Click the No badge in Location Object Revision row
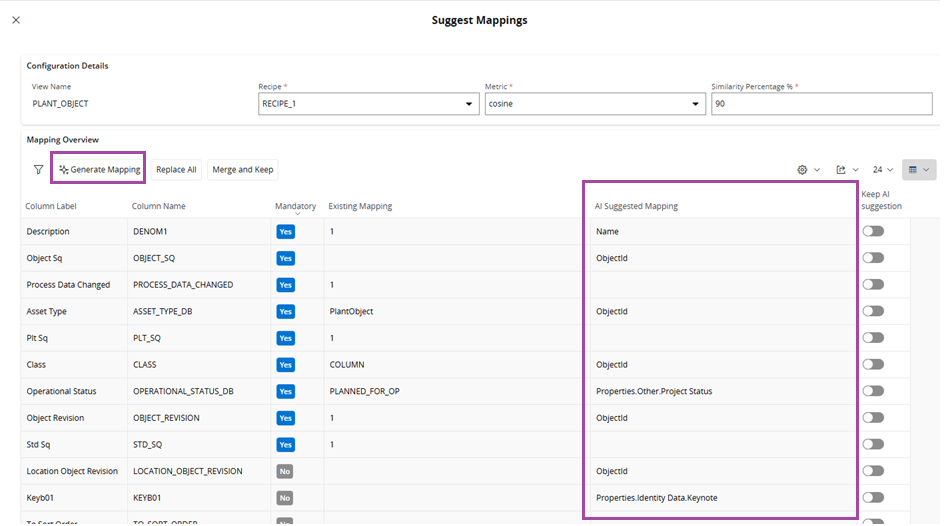Viewport: 951px width, 526px height. [x=285, y=471]
